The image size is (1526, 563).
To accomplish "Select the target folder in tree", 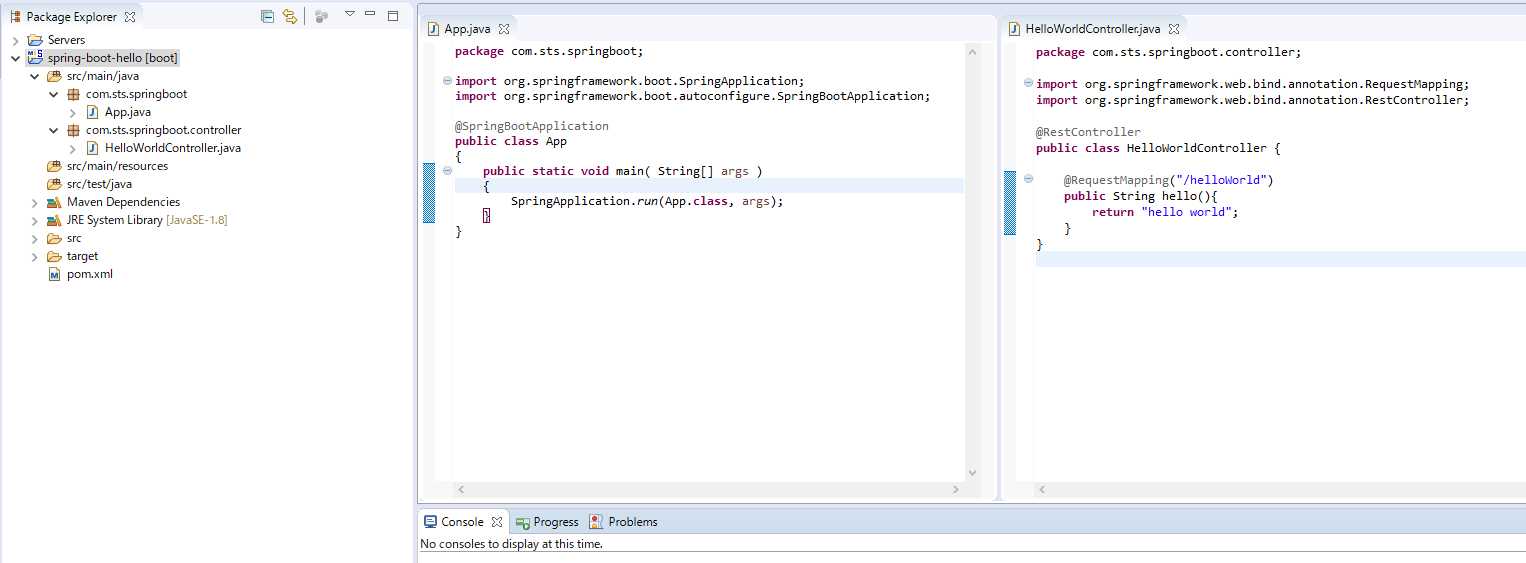I will 82,256.
